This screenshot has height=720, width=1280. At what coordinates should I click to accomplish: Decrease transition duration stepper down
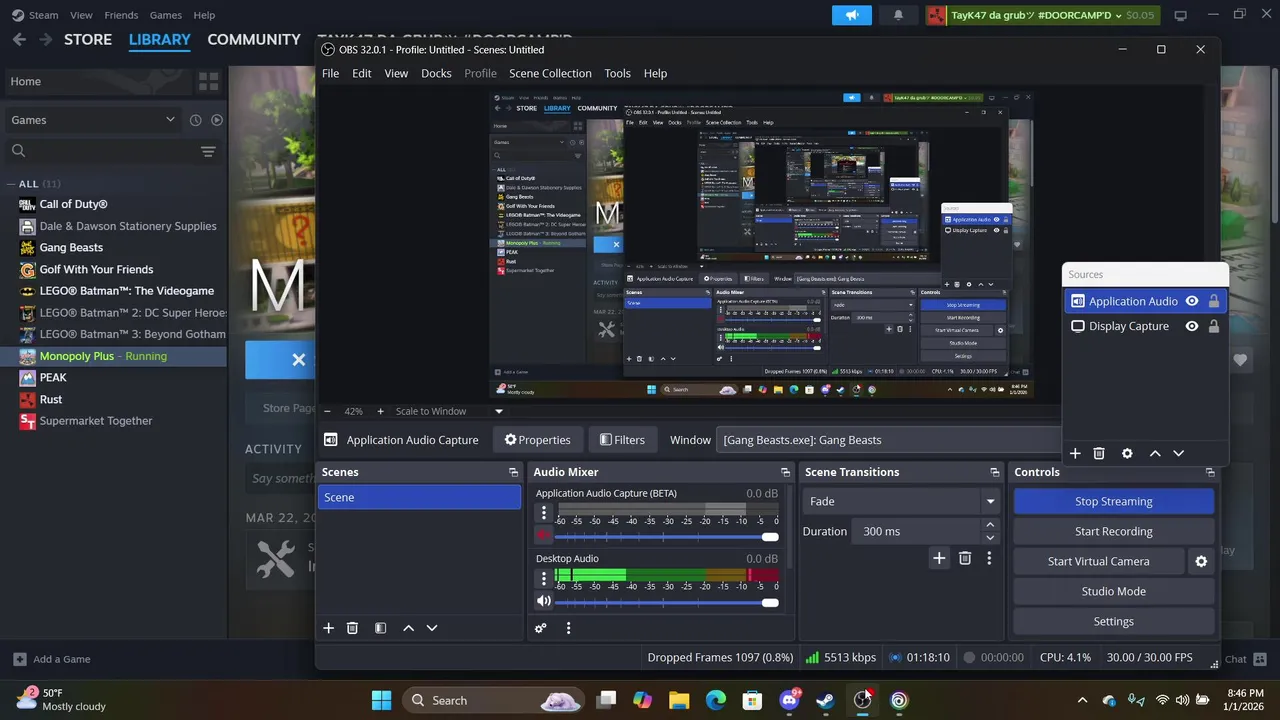[990, 537]
